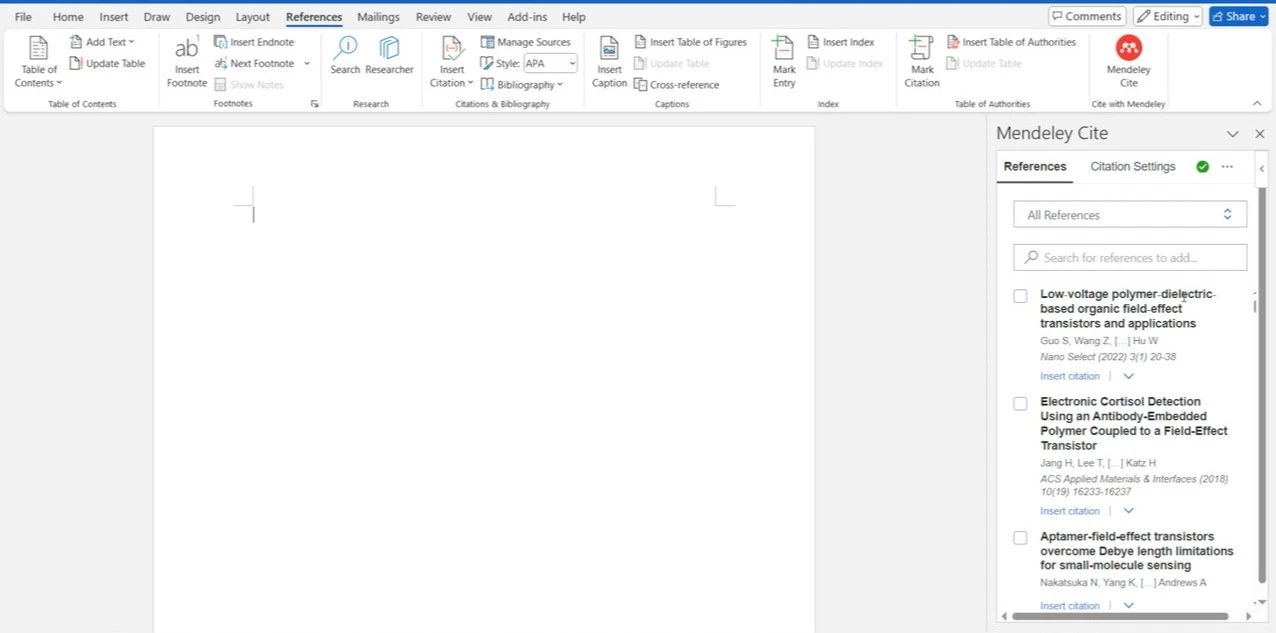Click the Mark Citation button
The image size is (1276, 633).
tap(922, 62)
